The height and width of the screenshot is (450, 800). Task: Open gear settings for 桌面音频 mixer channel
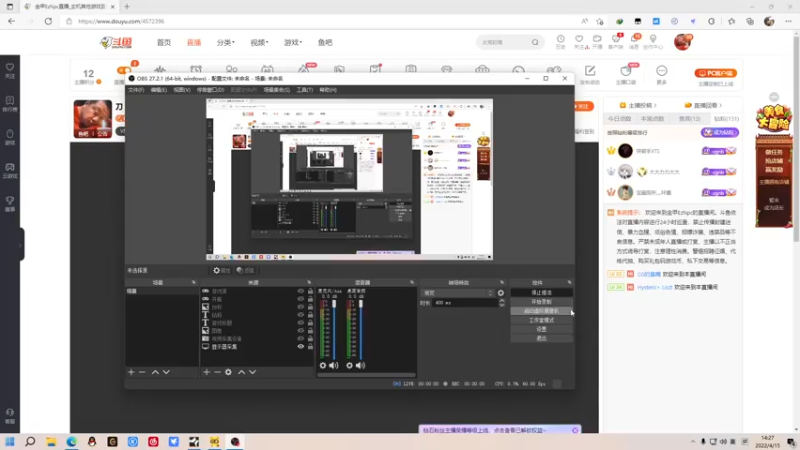pyautogui.click(x=349, y=365)
